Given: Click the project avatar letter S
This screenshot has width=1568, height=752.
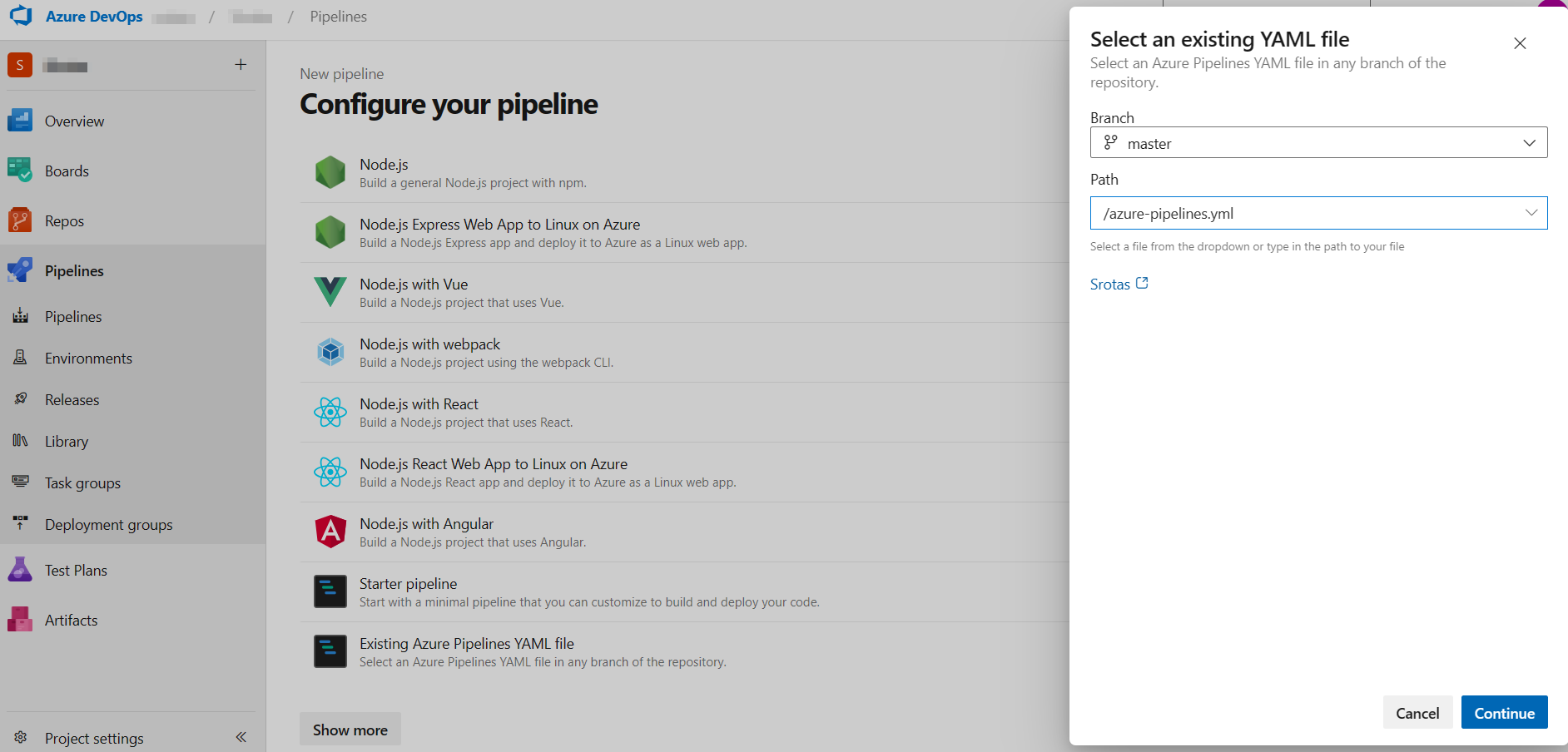Looking at the screenshot, I should [20, 65].
